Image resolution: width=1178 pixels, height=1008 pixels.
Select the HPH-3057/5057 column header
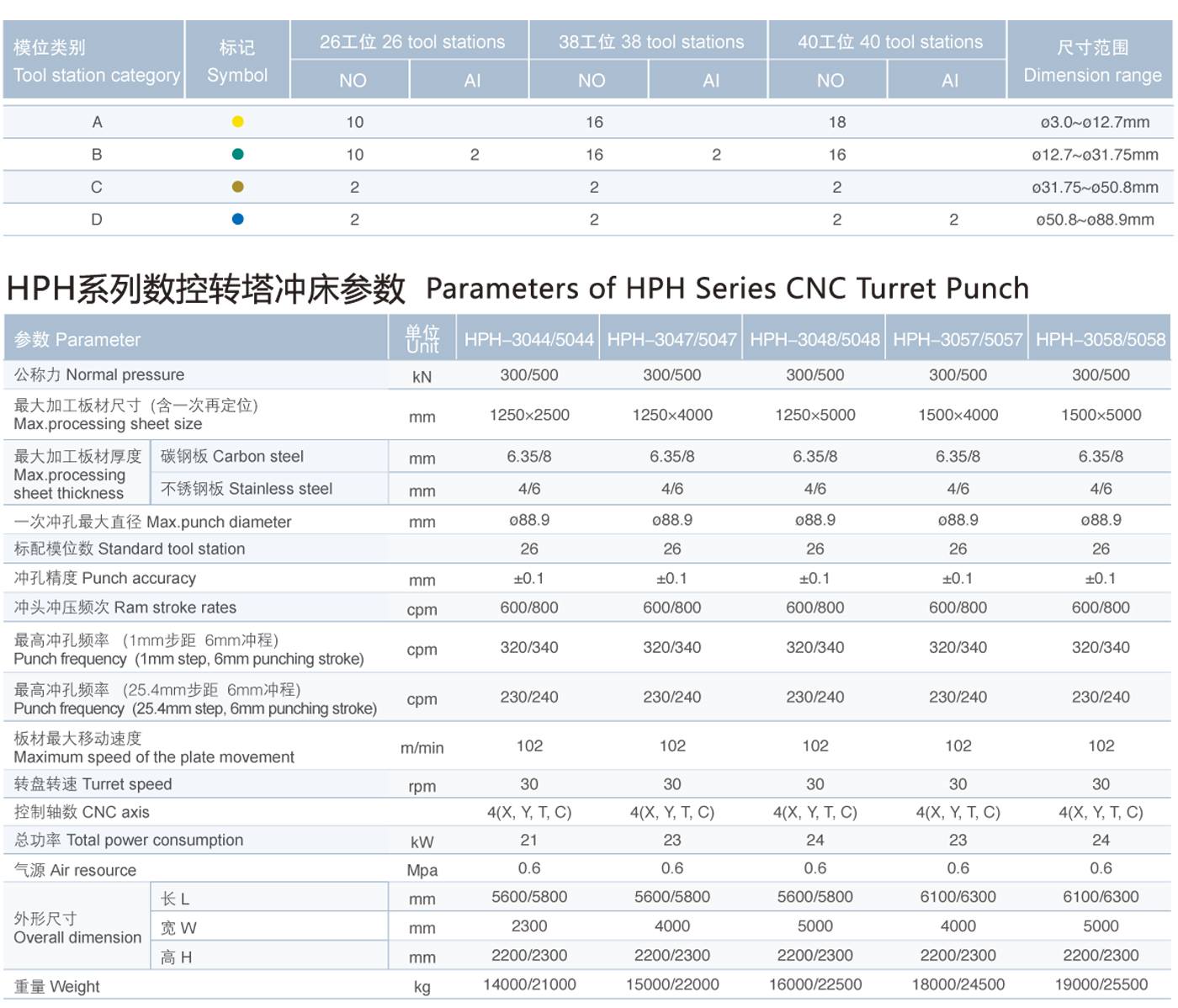tap(957, 339)
